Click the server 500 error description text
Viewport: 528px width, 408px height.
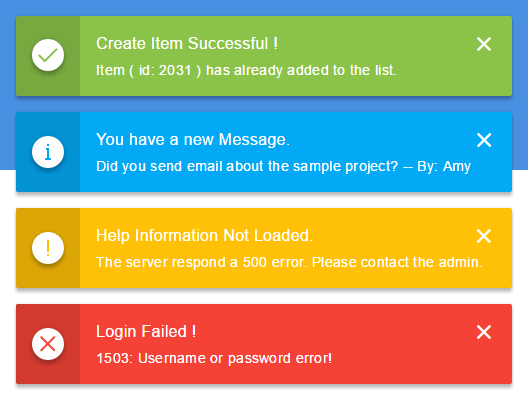tap(289, 263)
